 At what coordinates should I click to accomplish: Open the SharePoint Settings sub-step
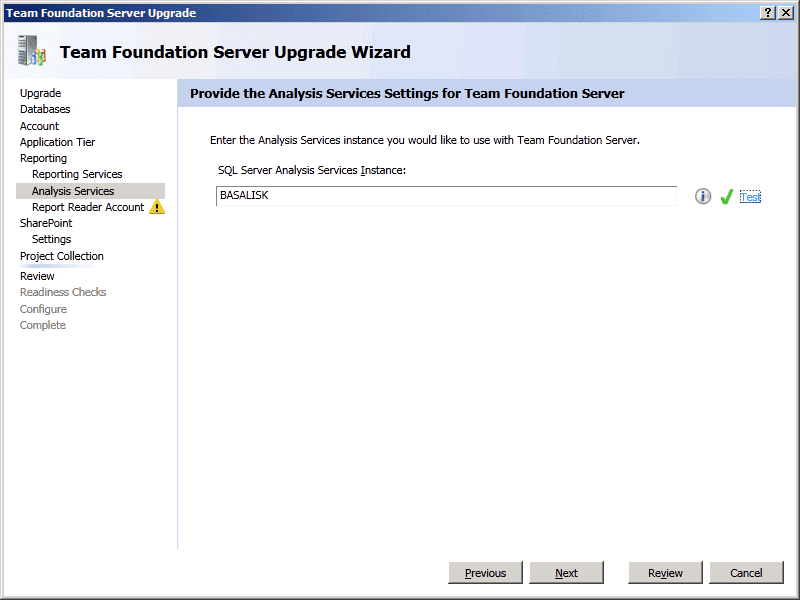click(x=51, y=239)
